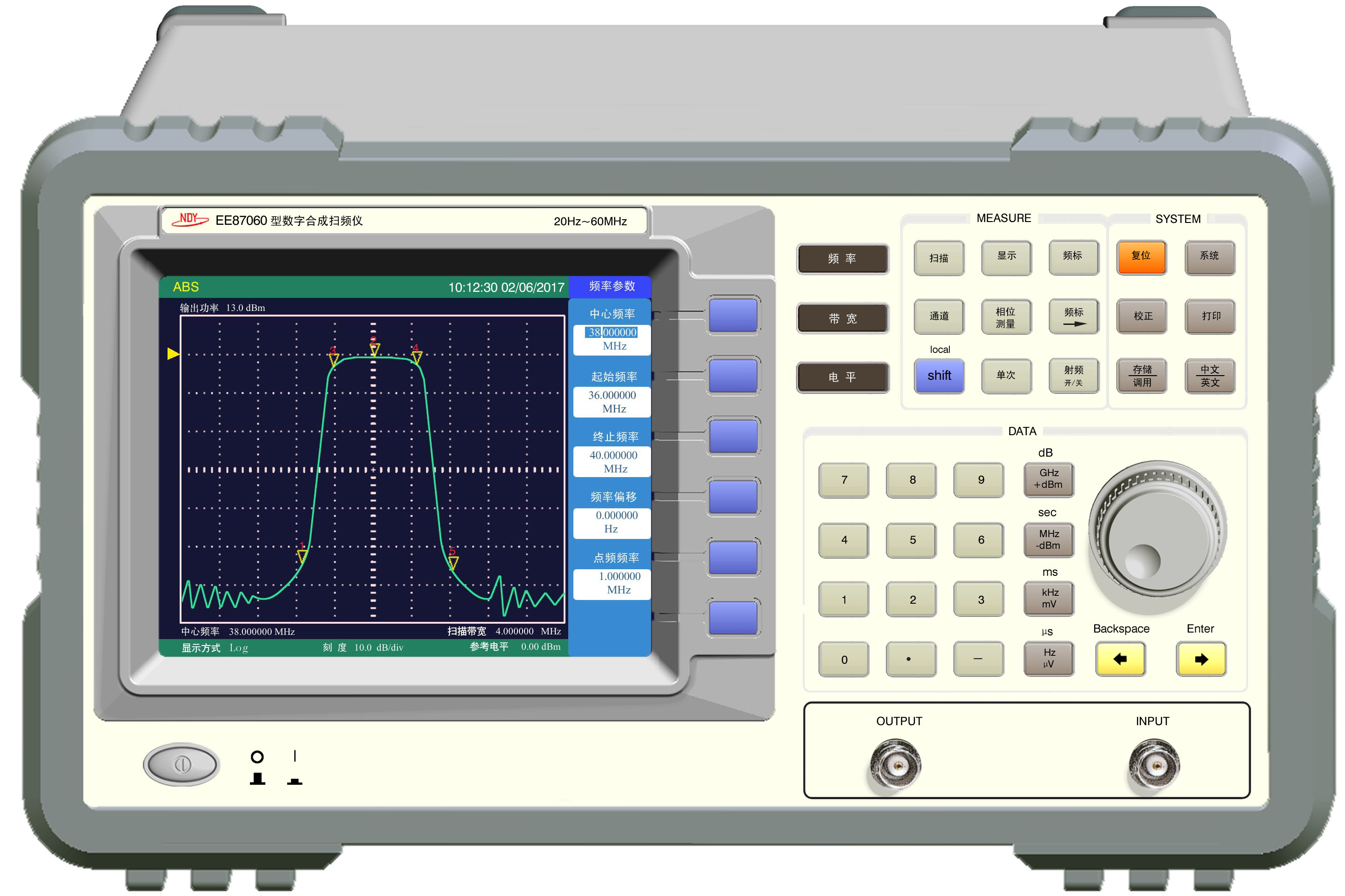Click the 频标 arrow key
This screenshot has width=1345, height=896.
click(1073, 317)
